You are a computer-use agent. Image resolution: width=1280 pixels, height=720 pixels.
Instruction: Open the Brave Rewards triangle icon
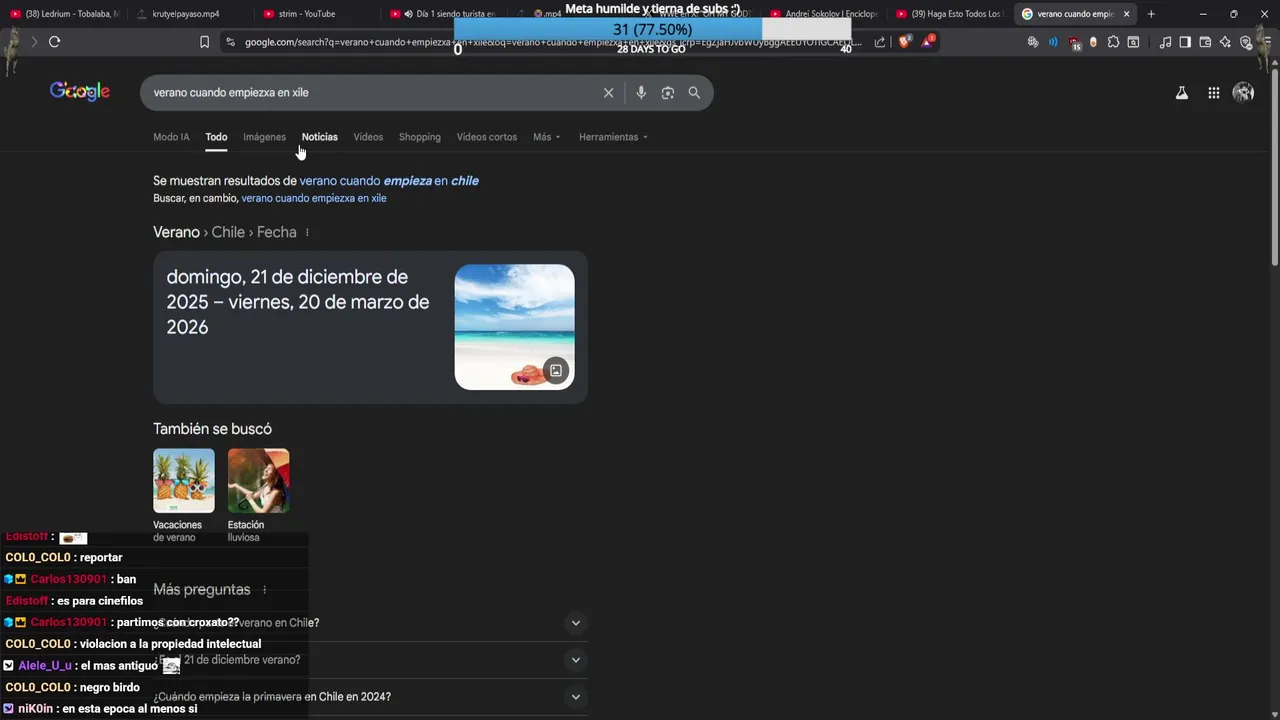(928, 42)
